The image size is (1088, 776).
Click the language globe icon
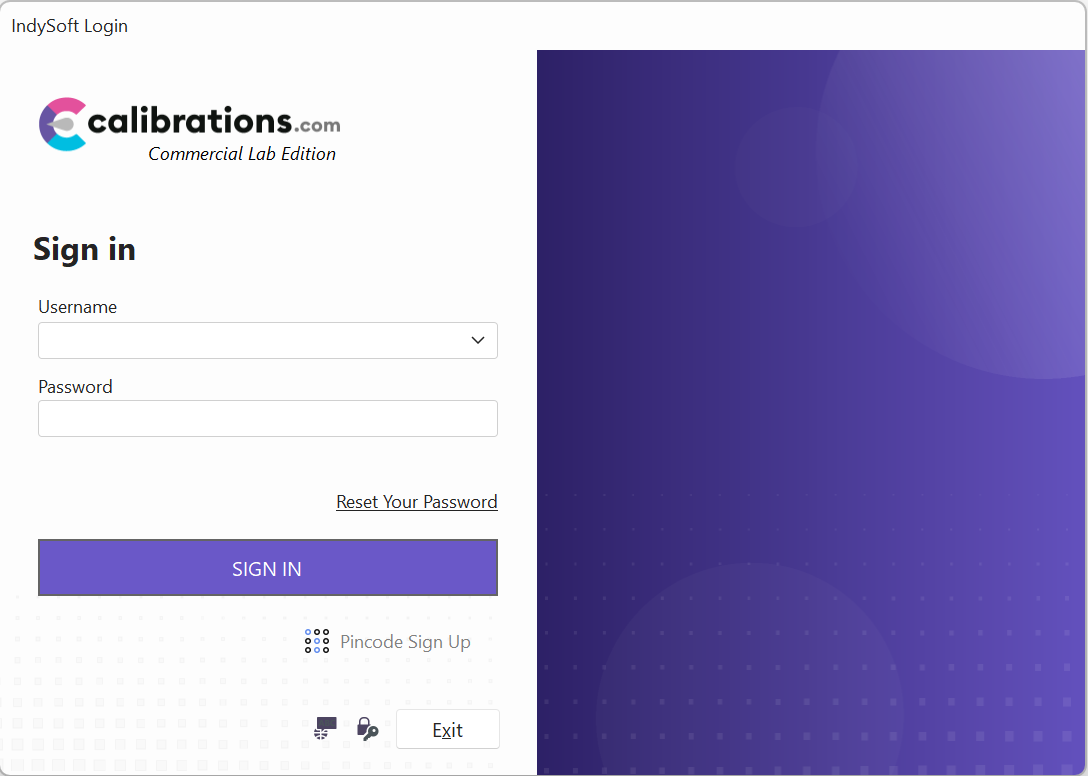tap(325, 729)
